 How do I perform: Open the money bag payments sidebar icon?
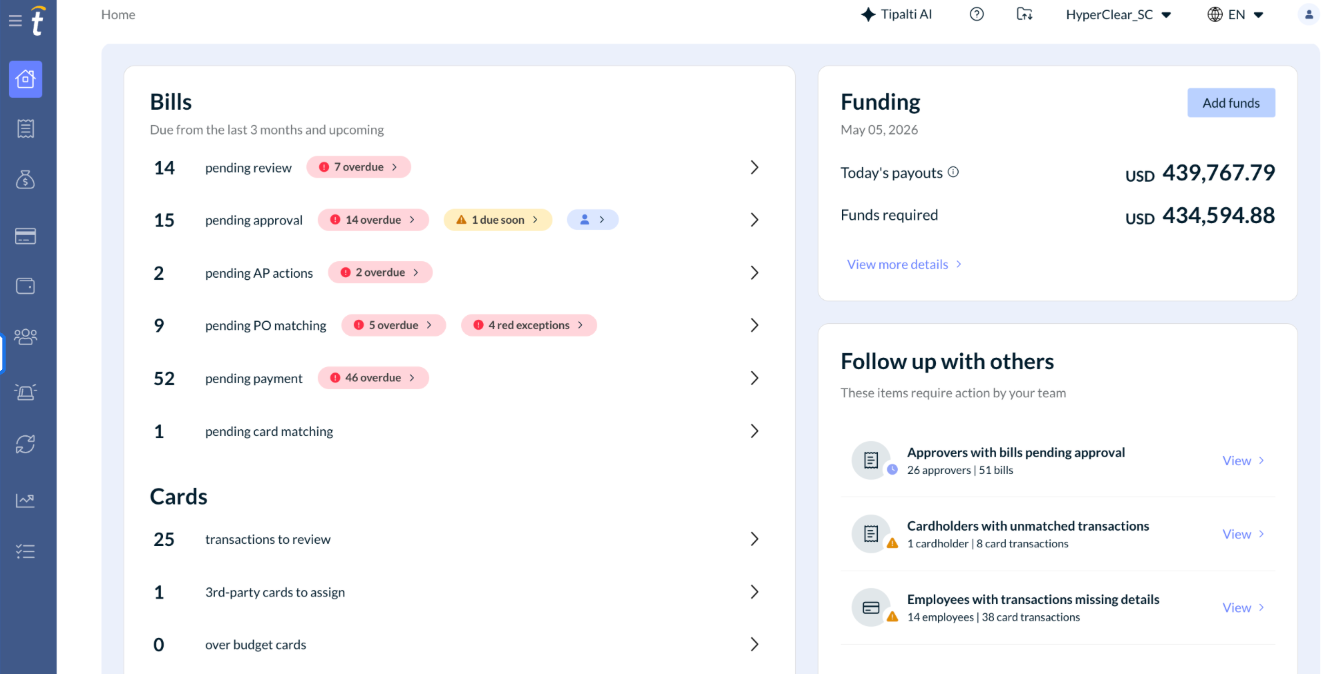coord(25,180)
